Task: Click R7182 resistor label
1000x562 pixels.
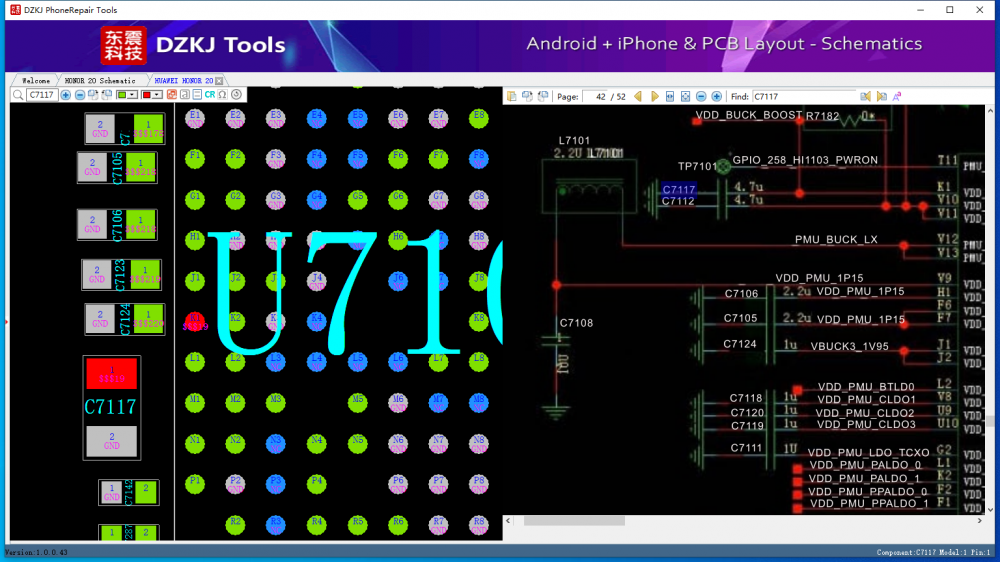Action: click(822, 116)
